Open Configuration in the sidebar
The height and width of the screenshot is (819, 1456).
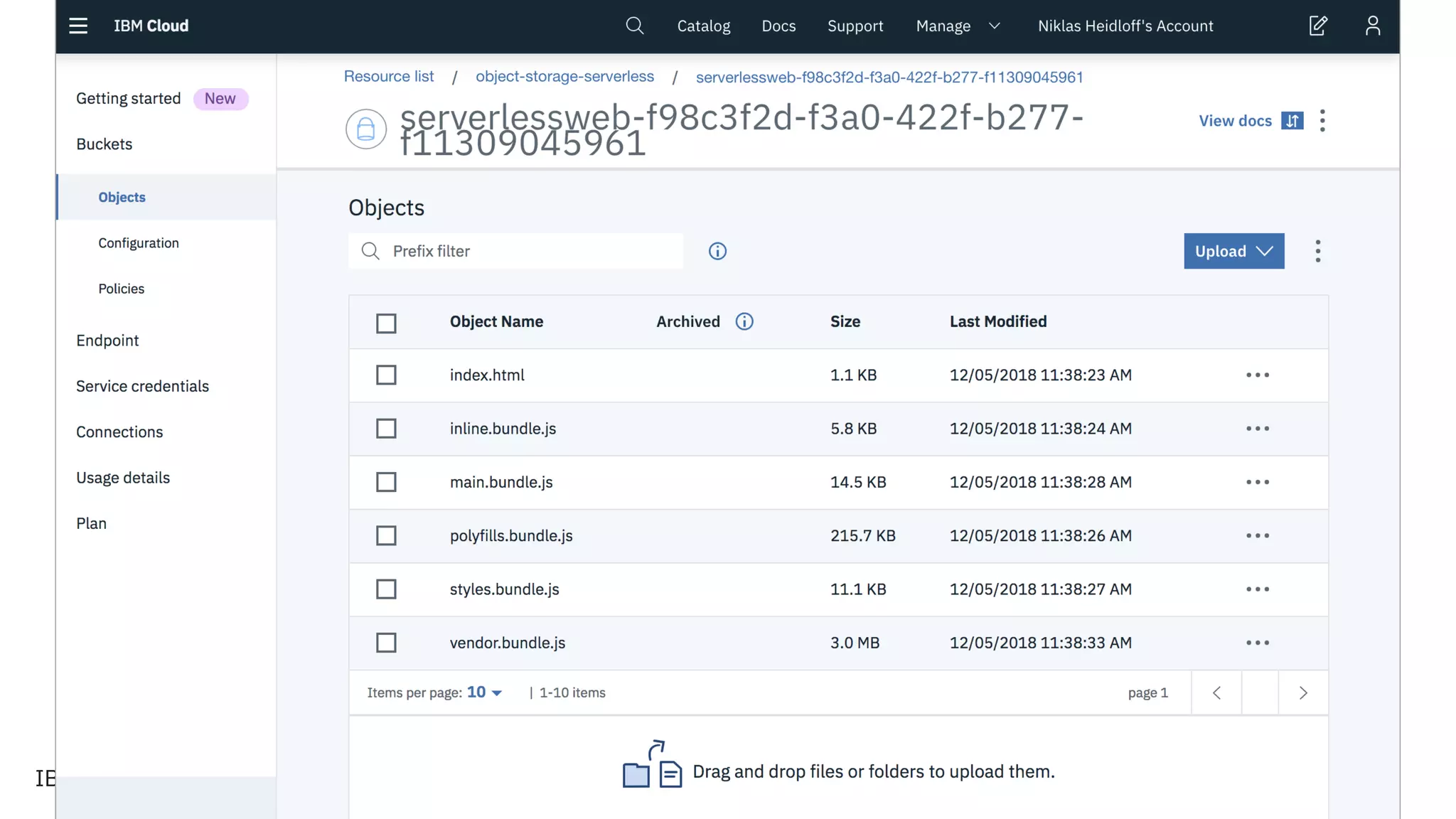click(x=139, y=243)
